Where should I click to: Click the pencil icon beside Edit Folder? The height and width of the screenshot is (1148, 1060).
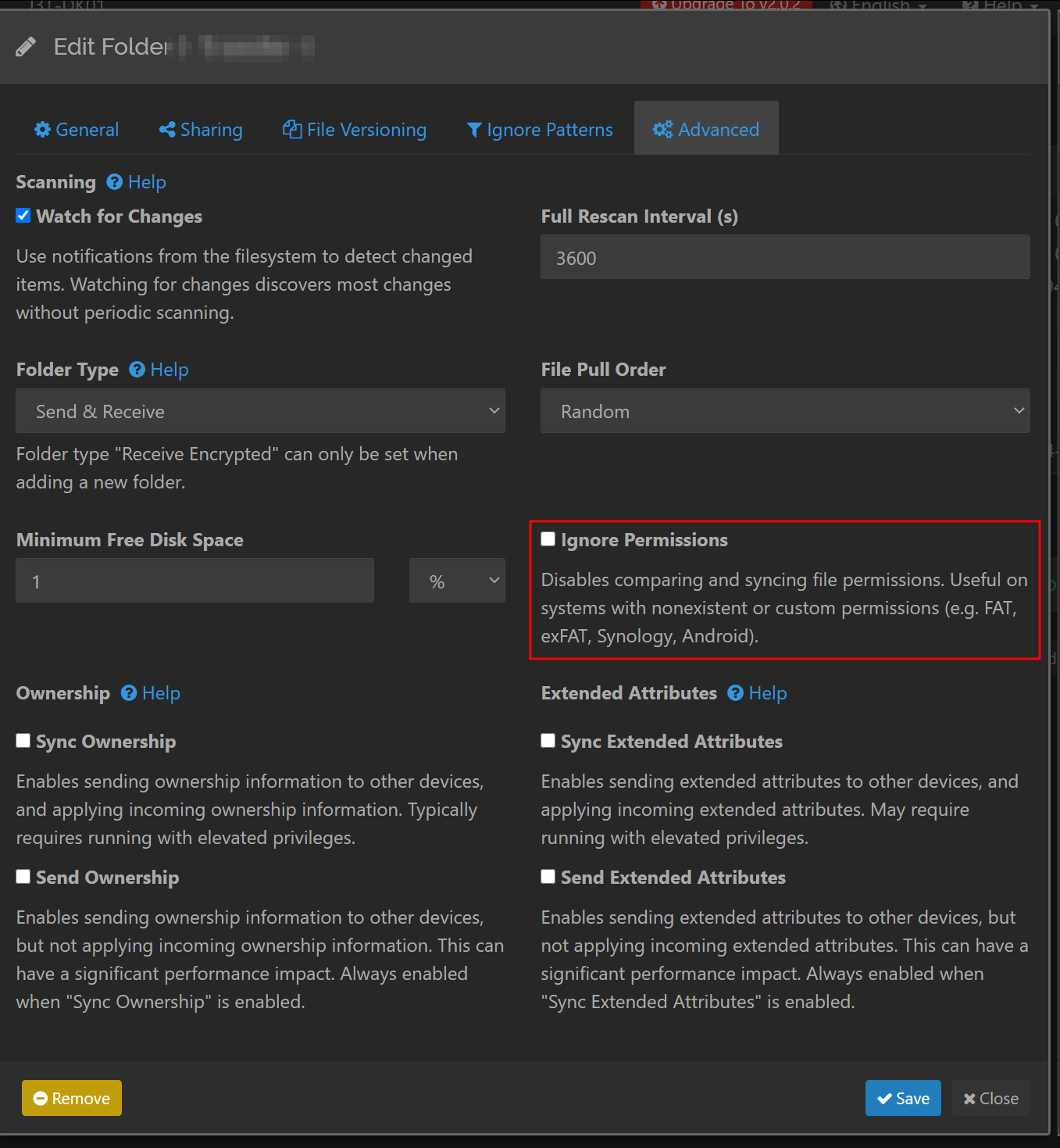click(26, 47)
